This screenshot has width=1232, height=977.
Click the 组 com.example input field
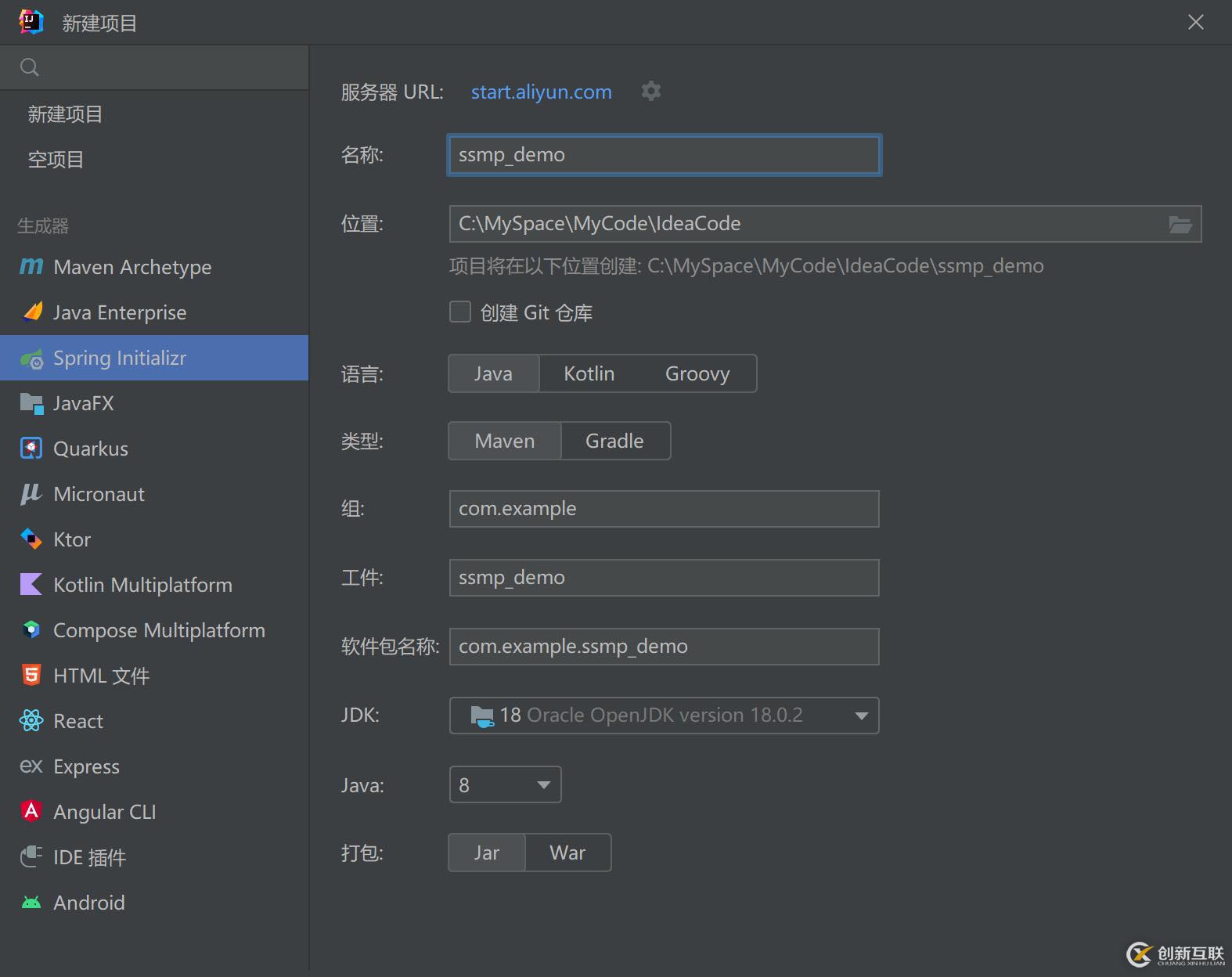coord(664,509)
